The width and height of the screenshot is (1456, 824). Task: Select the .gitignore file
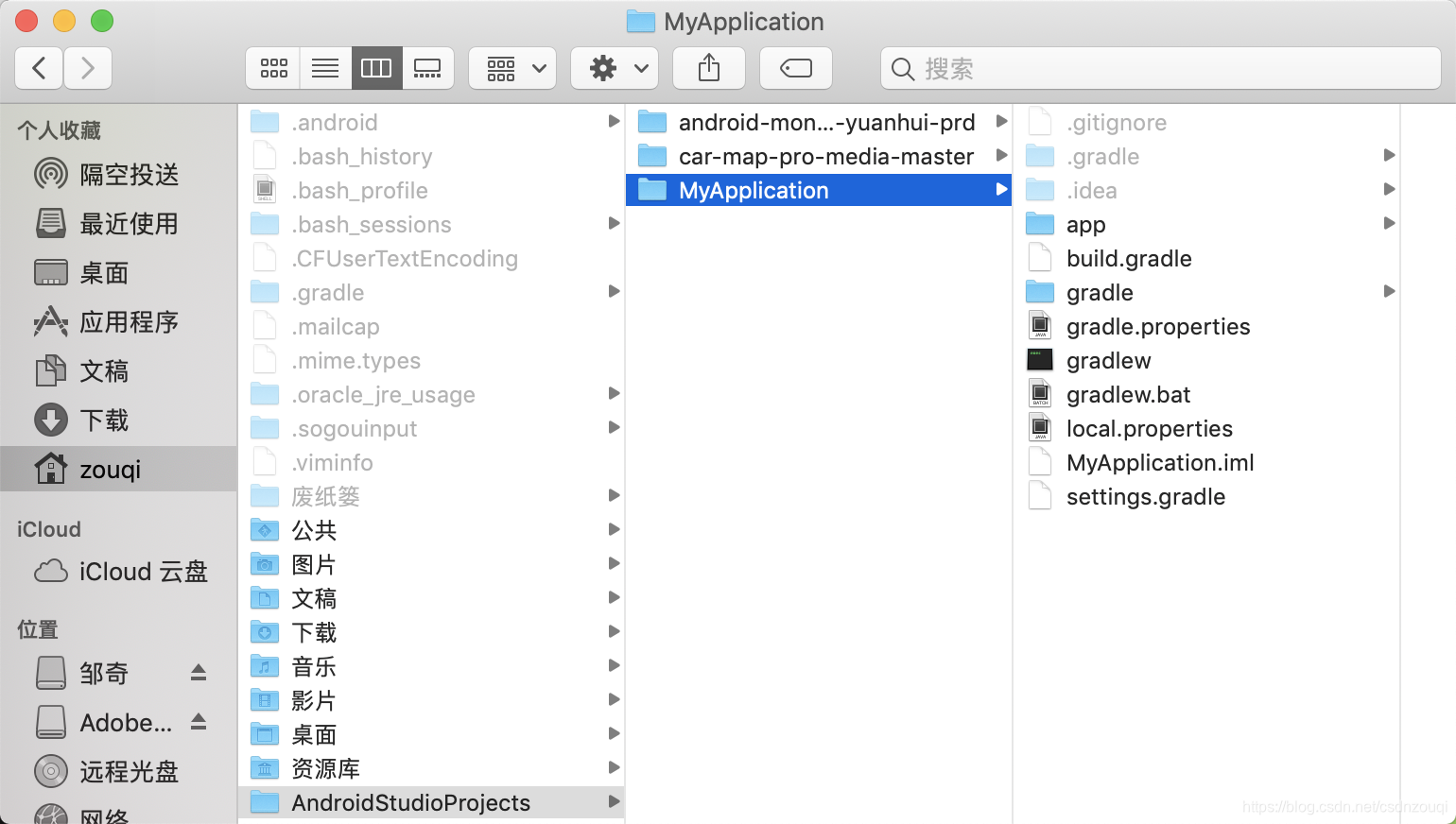(1208, 122)
